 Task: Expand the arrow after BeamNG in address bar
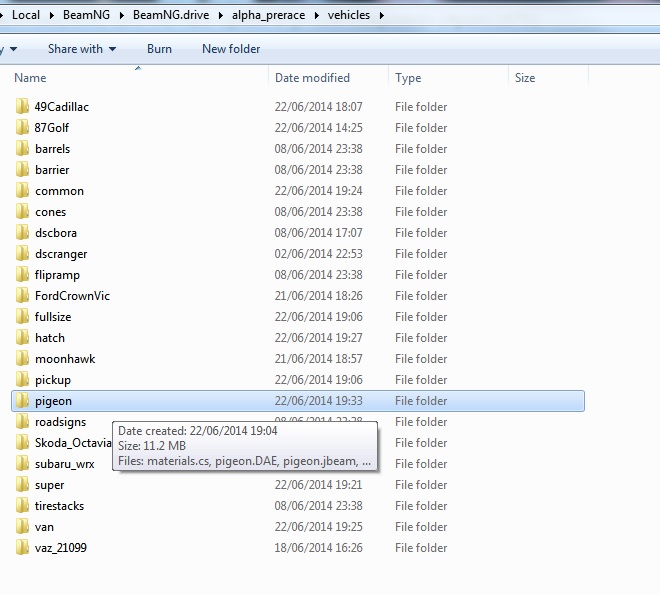pyautogui.click(x=122, y=16)
